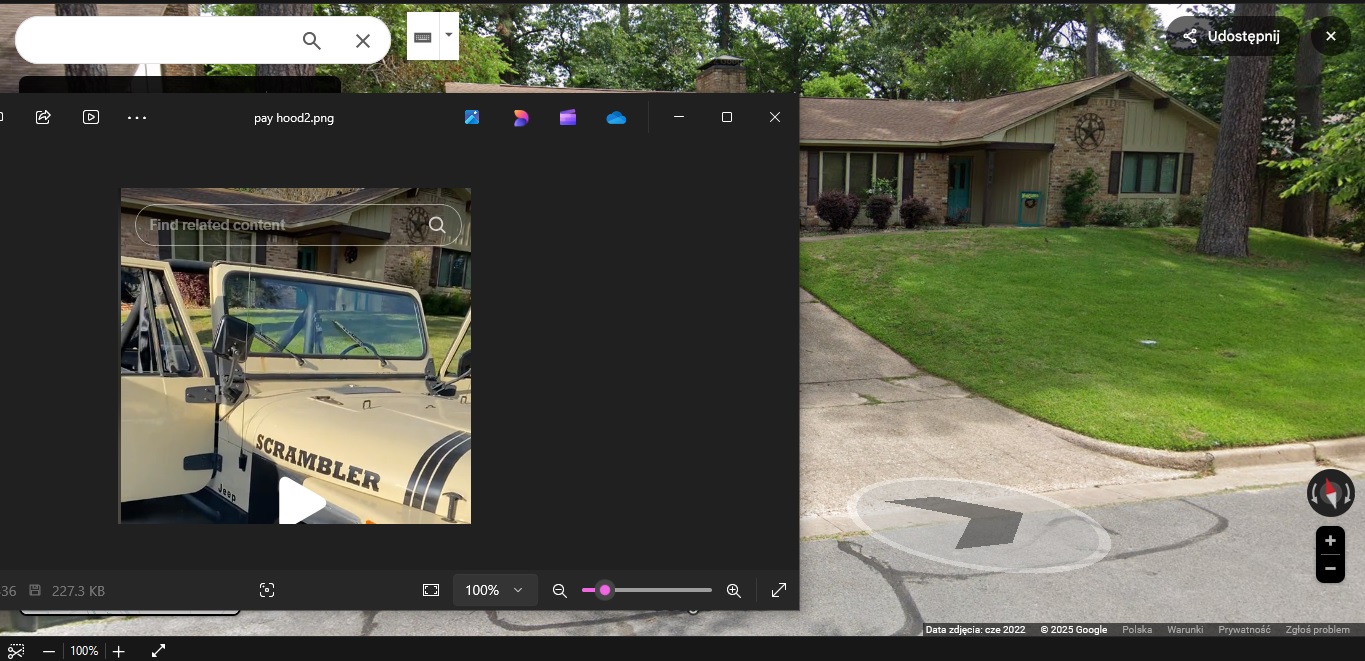Click the Udostępnij share button

click(1232, 36)
